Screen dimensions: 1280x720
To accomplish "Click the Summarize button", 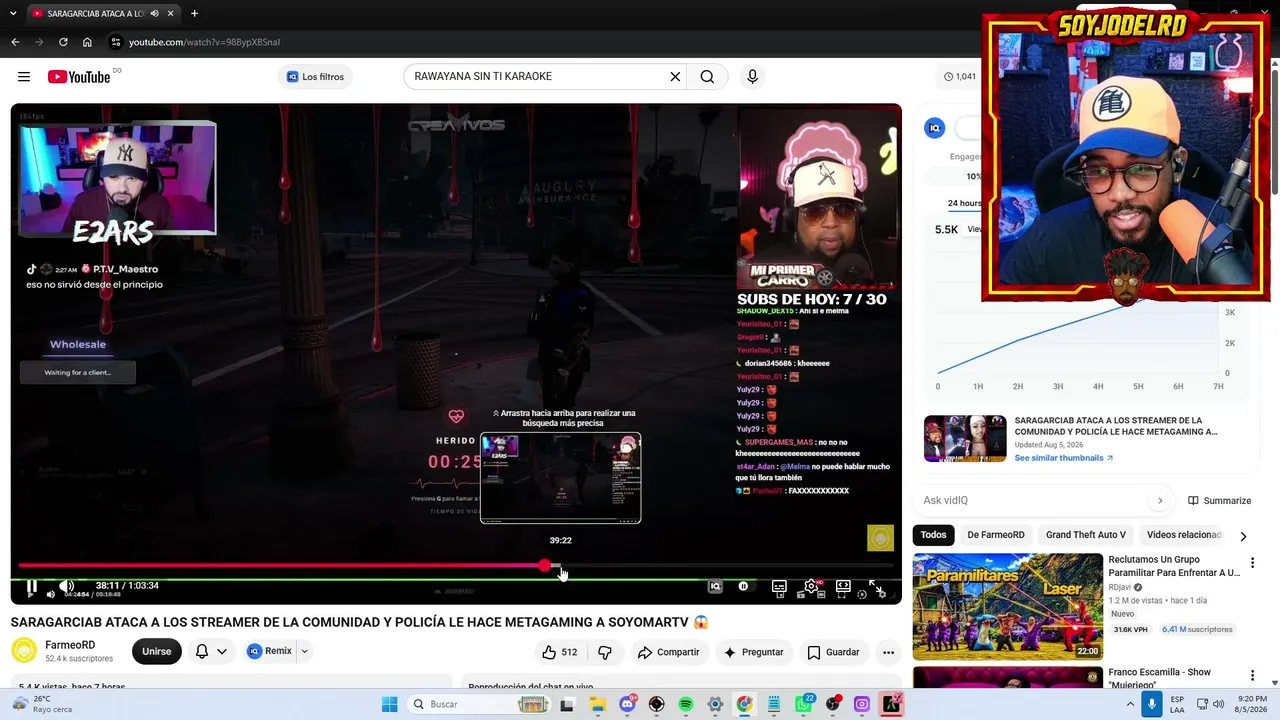I will (x=1220, y=500).
